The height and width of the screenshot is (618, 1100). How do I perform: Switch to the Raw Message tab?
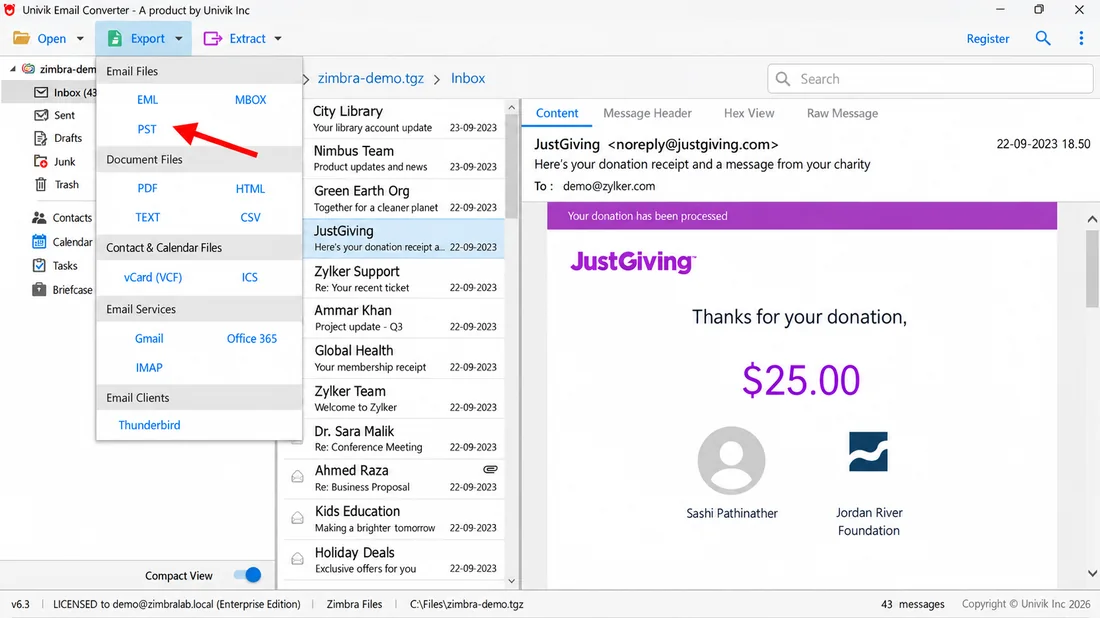842,113
